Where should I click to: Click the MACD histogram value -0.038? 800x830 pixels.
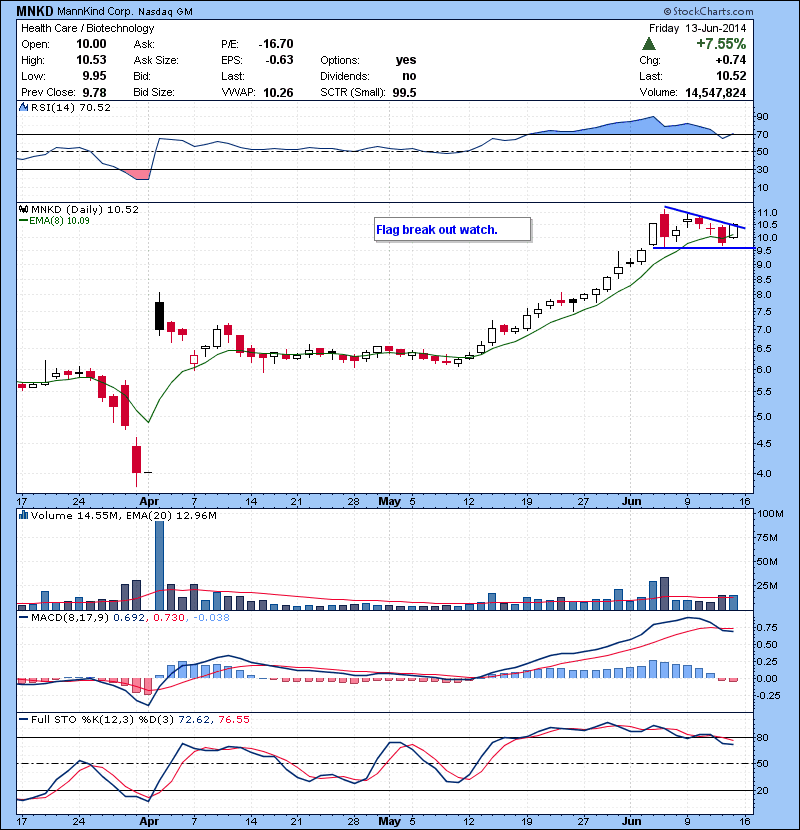tap(211, 617)
